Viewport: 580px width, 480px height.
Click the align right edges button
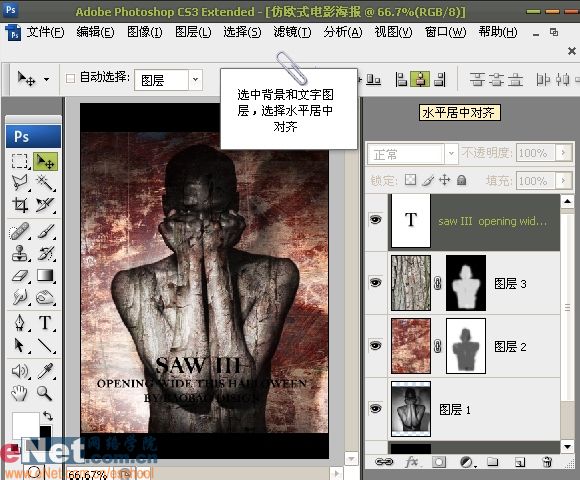point(440,79)
